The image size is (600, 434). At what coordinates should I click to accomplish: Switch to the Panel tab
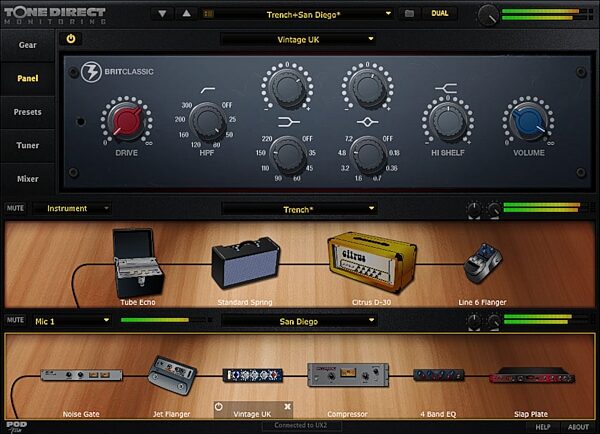(x=28, y=78)
